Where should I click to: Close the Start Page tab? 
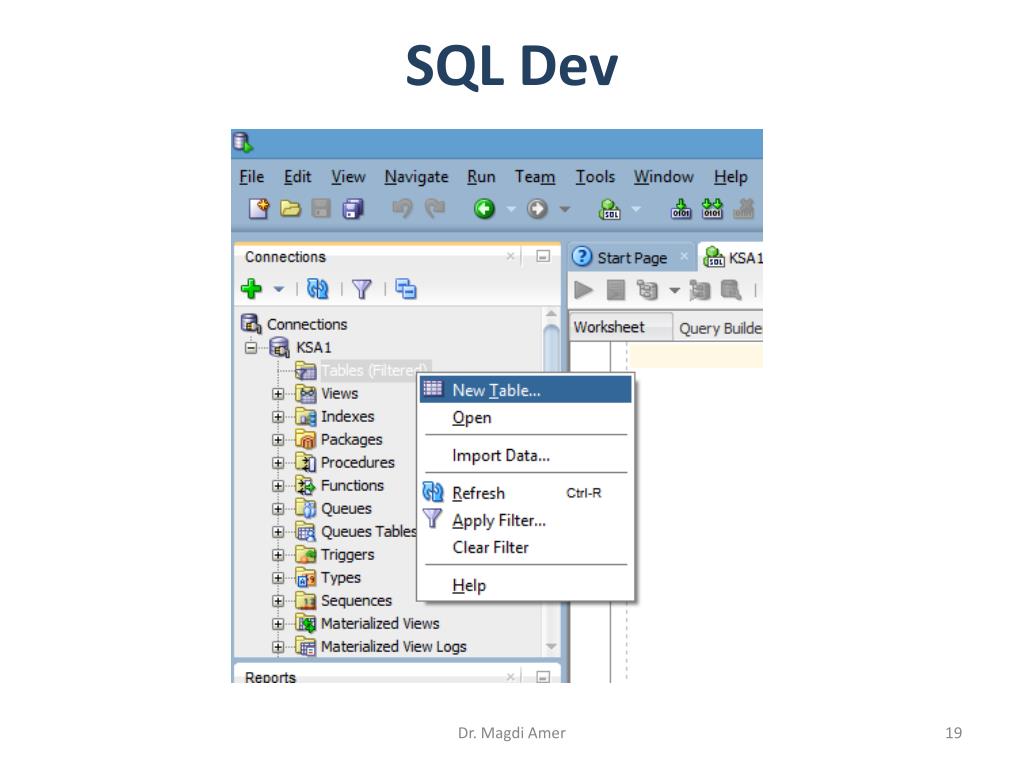click(x=684, y=257)
